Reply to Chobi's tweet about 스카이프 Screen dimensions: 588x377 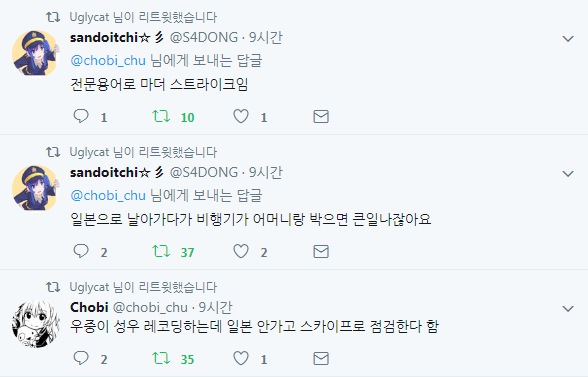click(81, 358)
